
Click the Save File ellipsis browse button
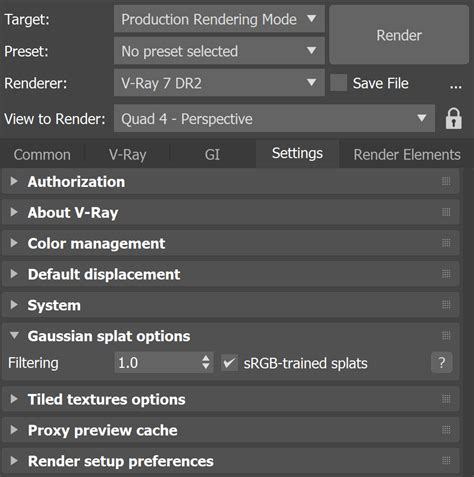(456, 86)
